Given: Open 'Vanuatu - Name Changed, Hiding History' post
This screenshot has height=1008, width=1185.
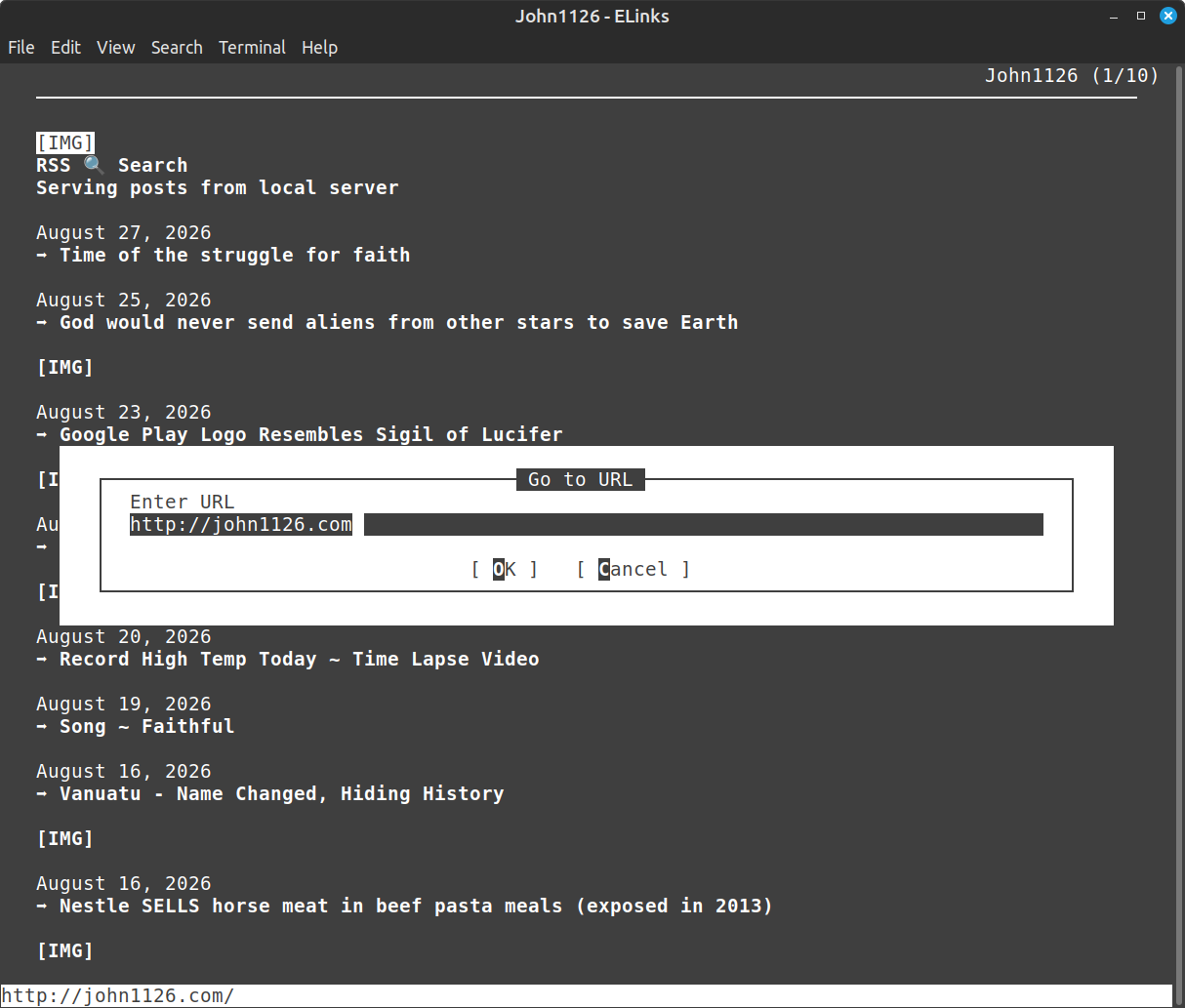Looking at the screenshot, I should (281, 794).
